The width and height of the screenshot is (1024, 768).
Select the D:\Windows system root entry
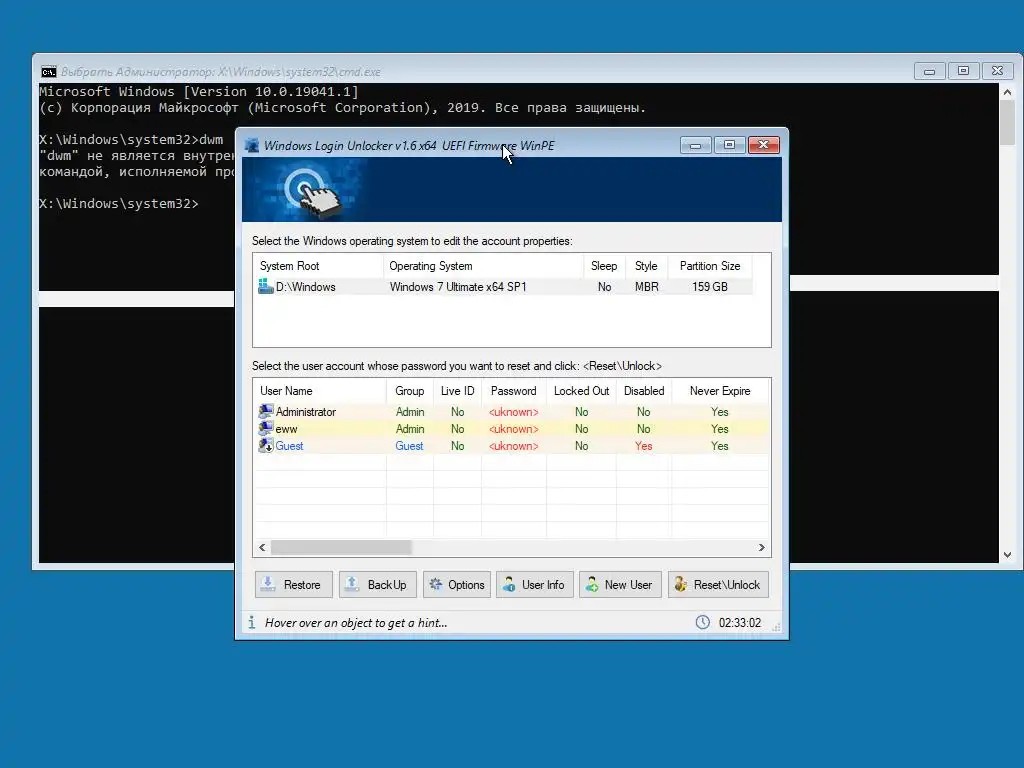click(306, 287)
